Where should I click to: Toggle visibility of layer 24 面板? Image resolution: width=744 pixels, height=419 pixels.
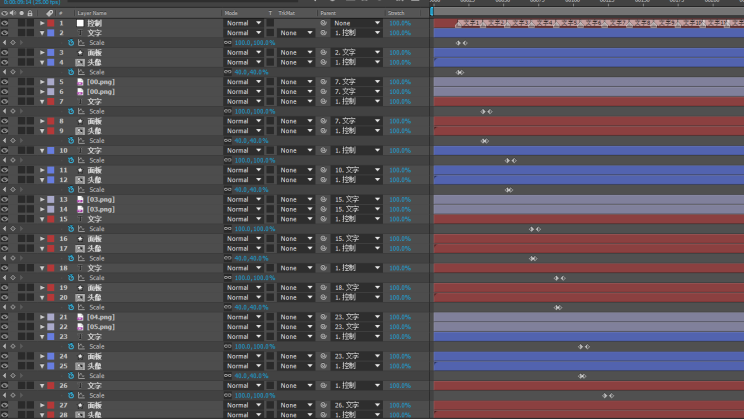click(5, 356)
